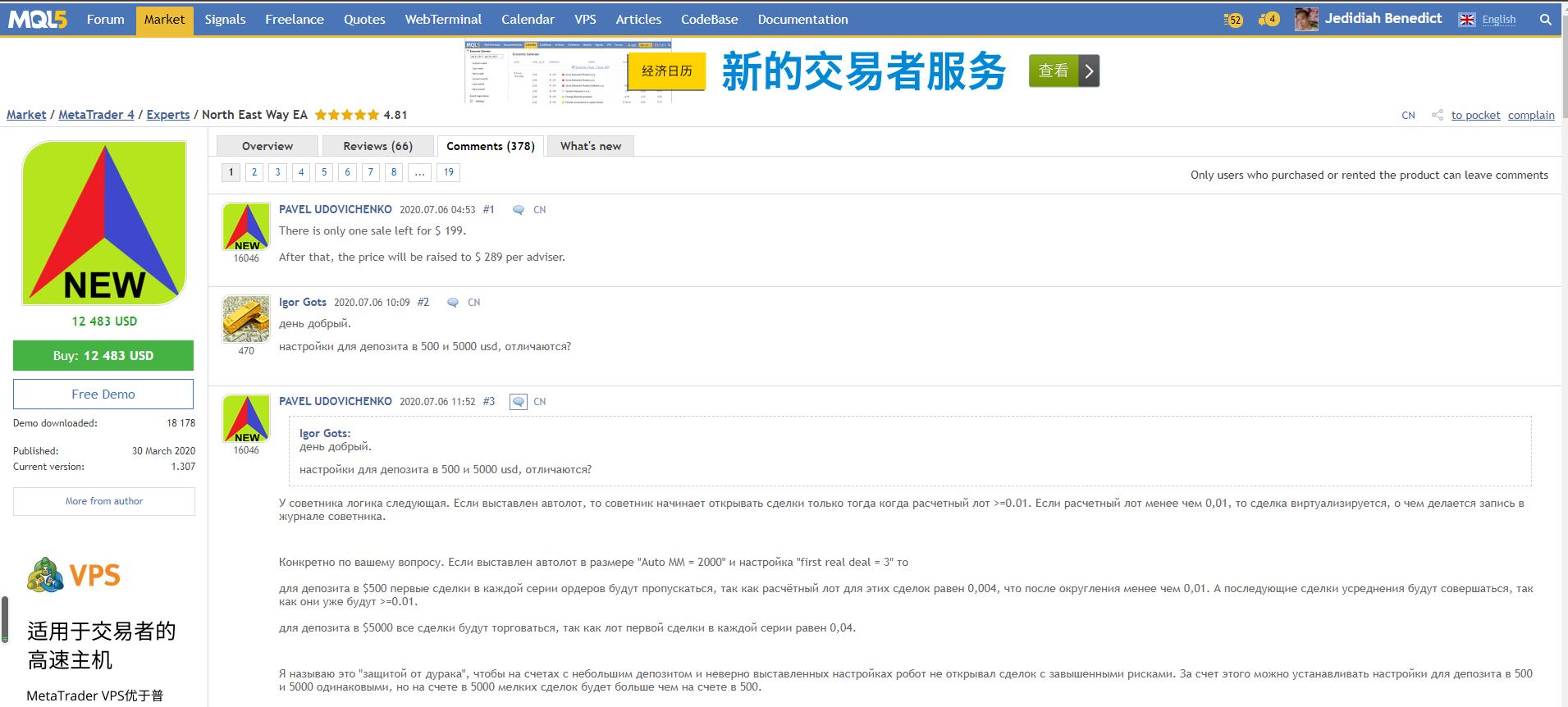The image size is (1568, 707).
Task: Click CN translation link near to pocket
Action: [1408, 116]
